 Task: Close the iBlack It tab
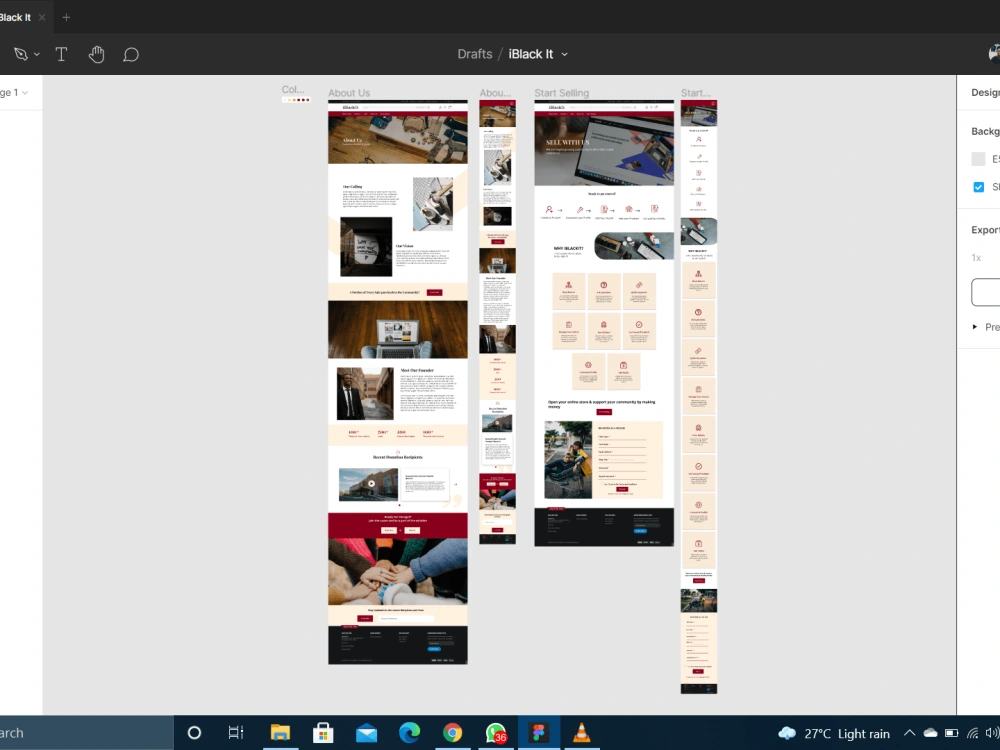pyautogui.click(x=42, y=17)
